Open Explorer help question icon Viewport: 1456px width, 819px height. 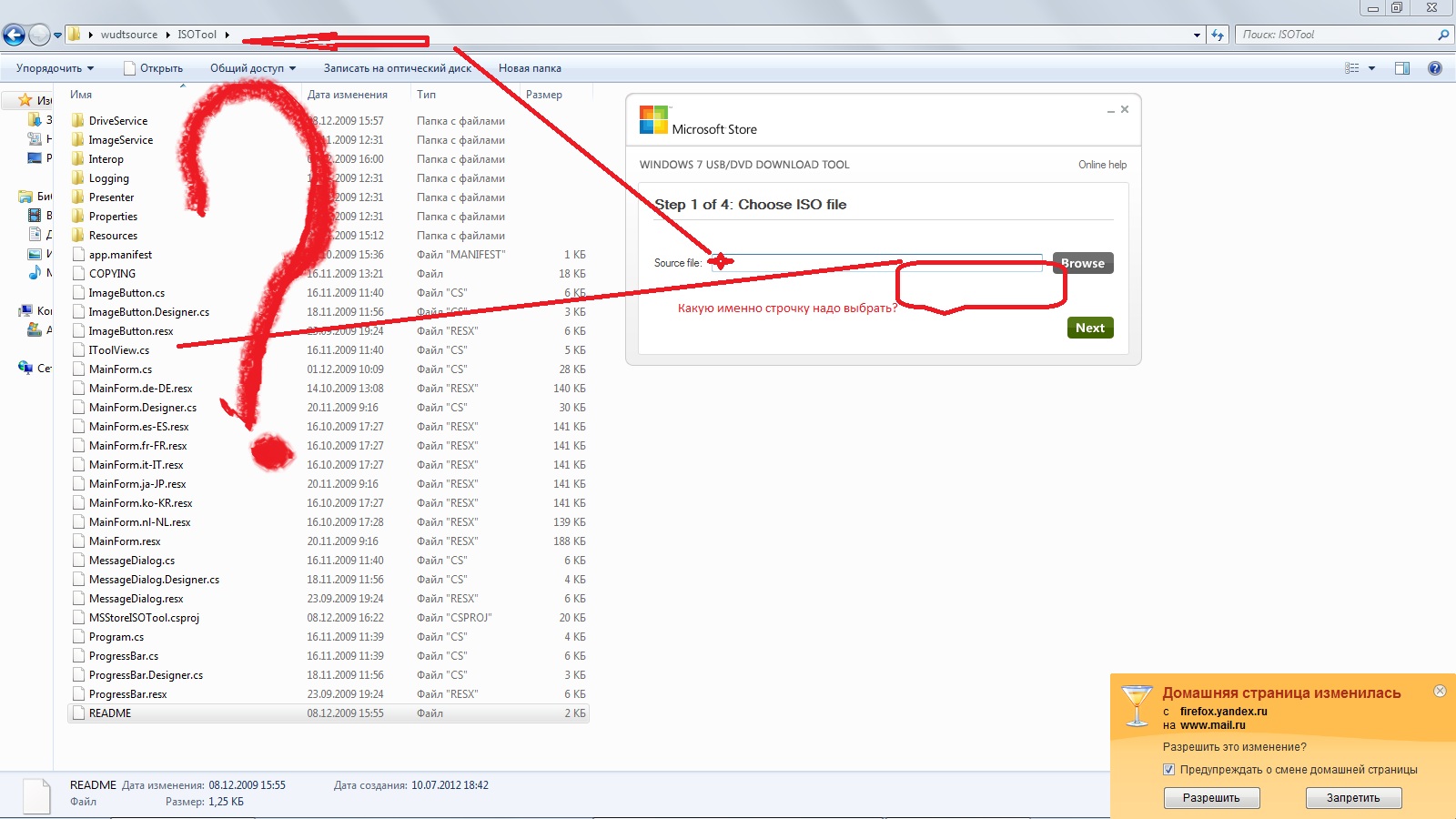1435,68
